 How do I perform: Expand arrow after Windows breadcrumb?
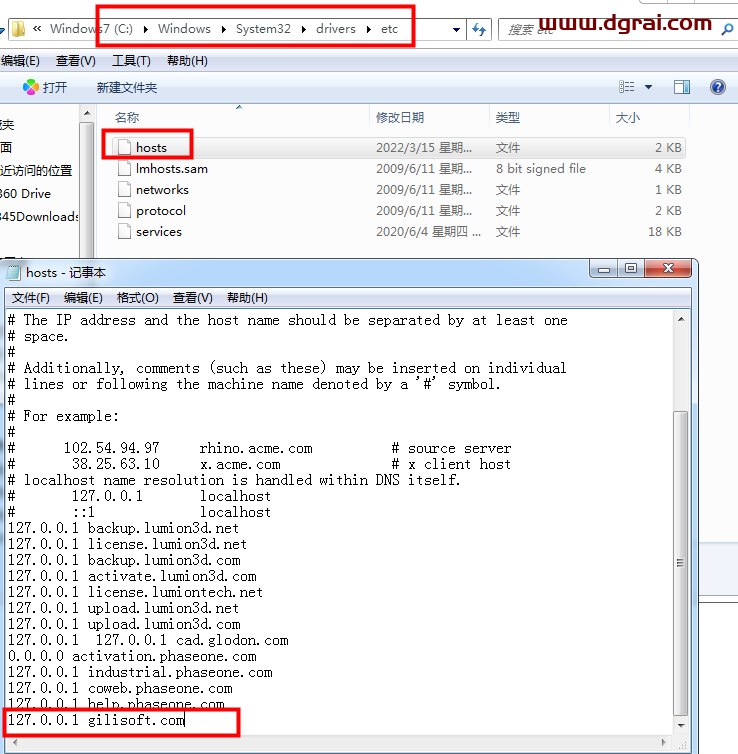pos(224,29)
